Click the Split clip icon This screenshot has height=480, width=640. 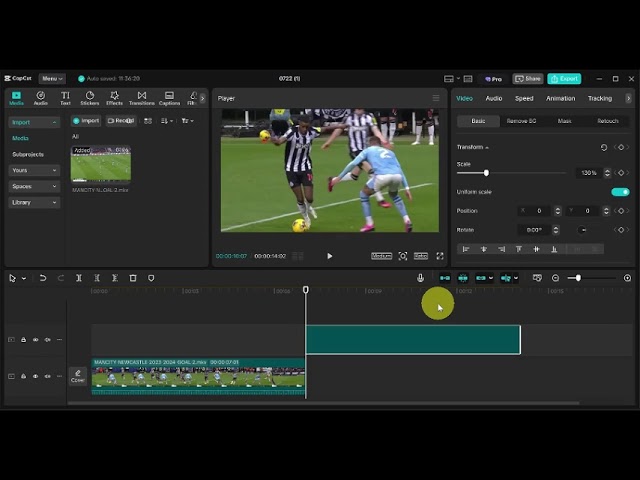79,278
